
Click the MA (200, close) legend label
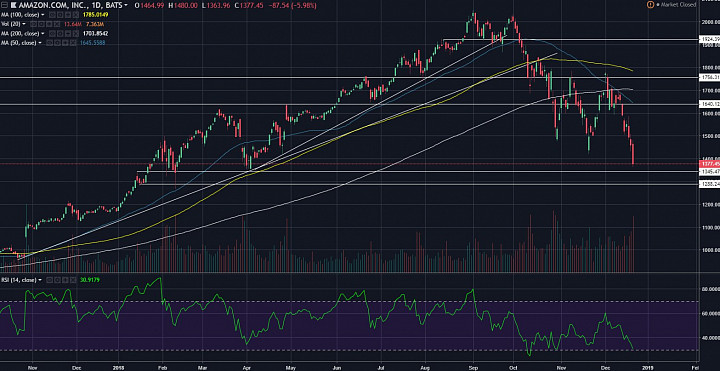point(20,34)
